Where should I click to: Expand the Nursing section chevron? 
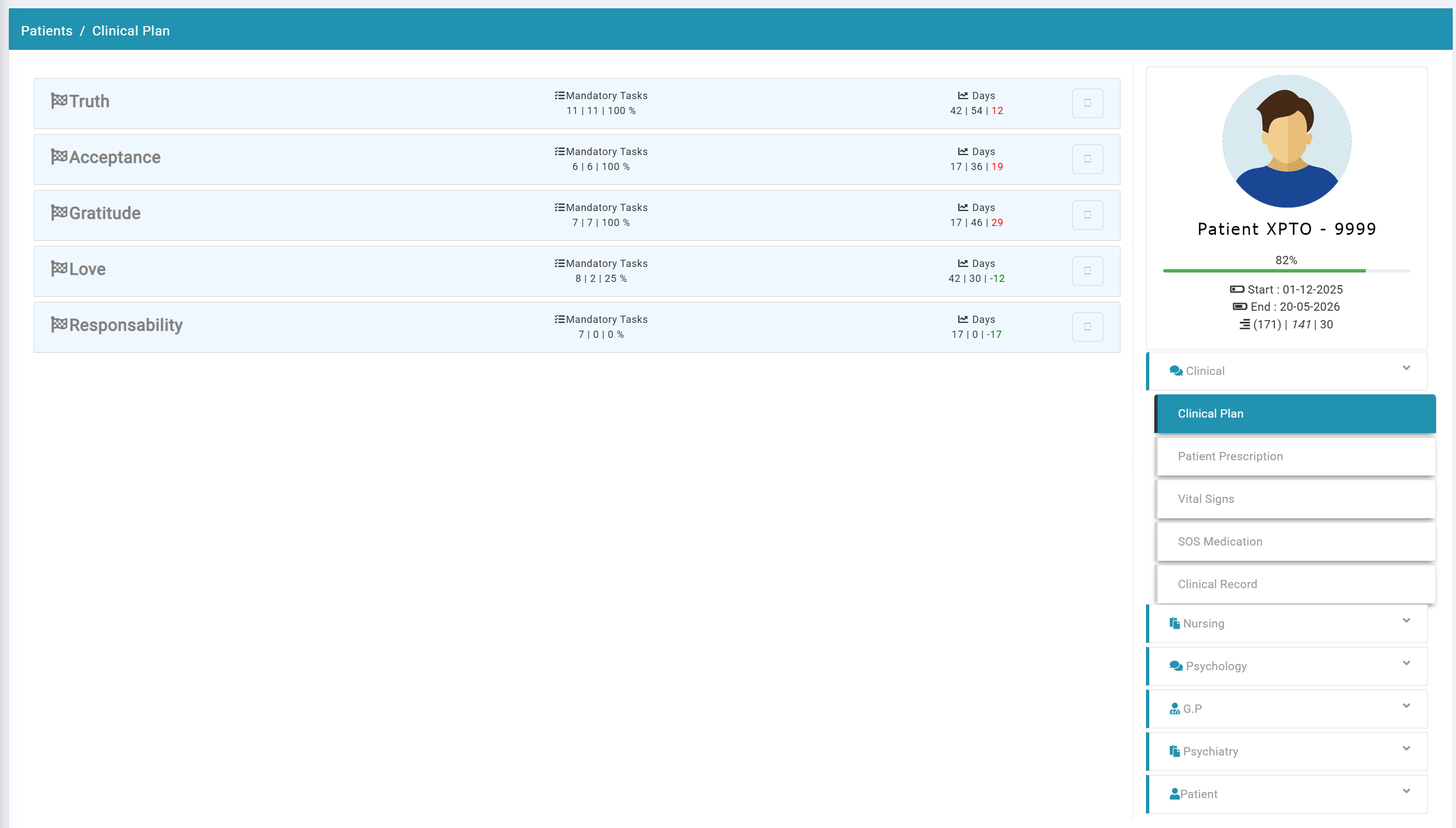[x=1406, y=620]
